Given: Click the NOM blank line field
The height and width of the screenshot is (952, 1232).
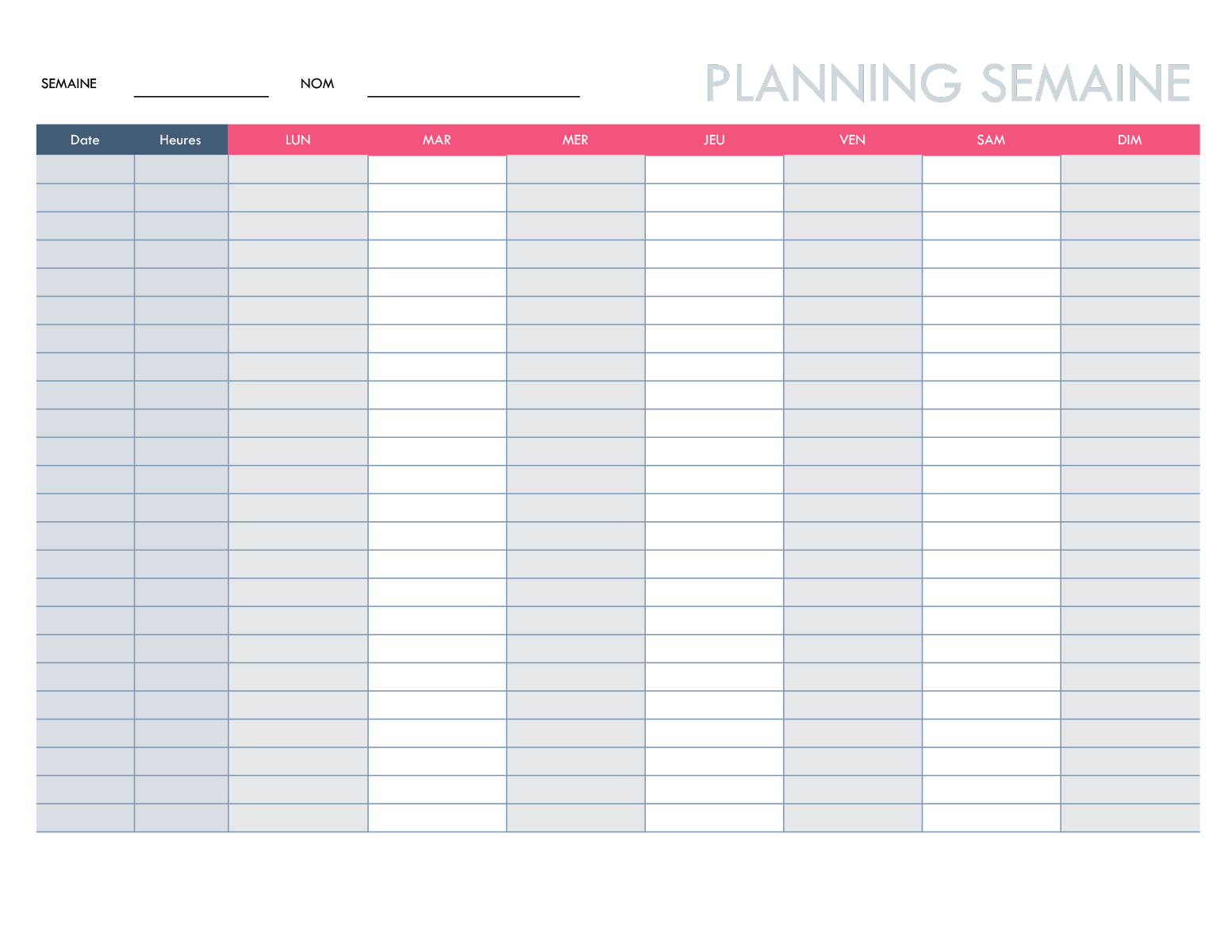Looking at the screenshot, I should (x=473, y=87).
